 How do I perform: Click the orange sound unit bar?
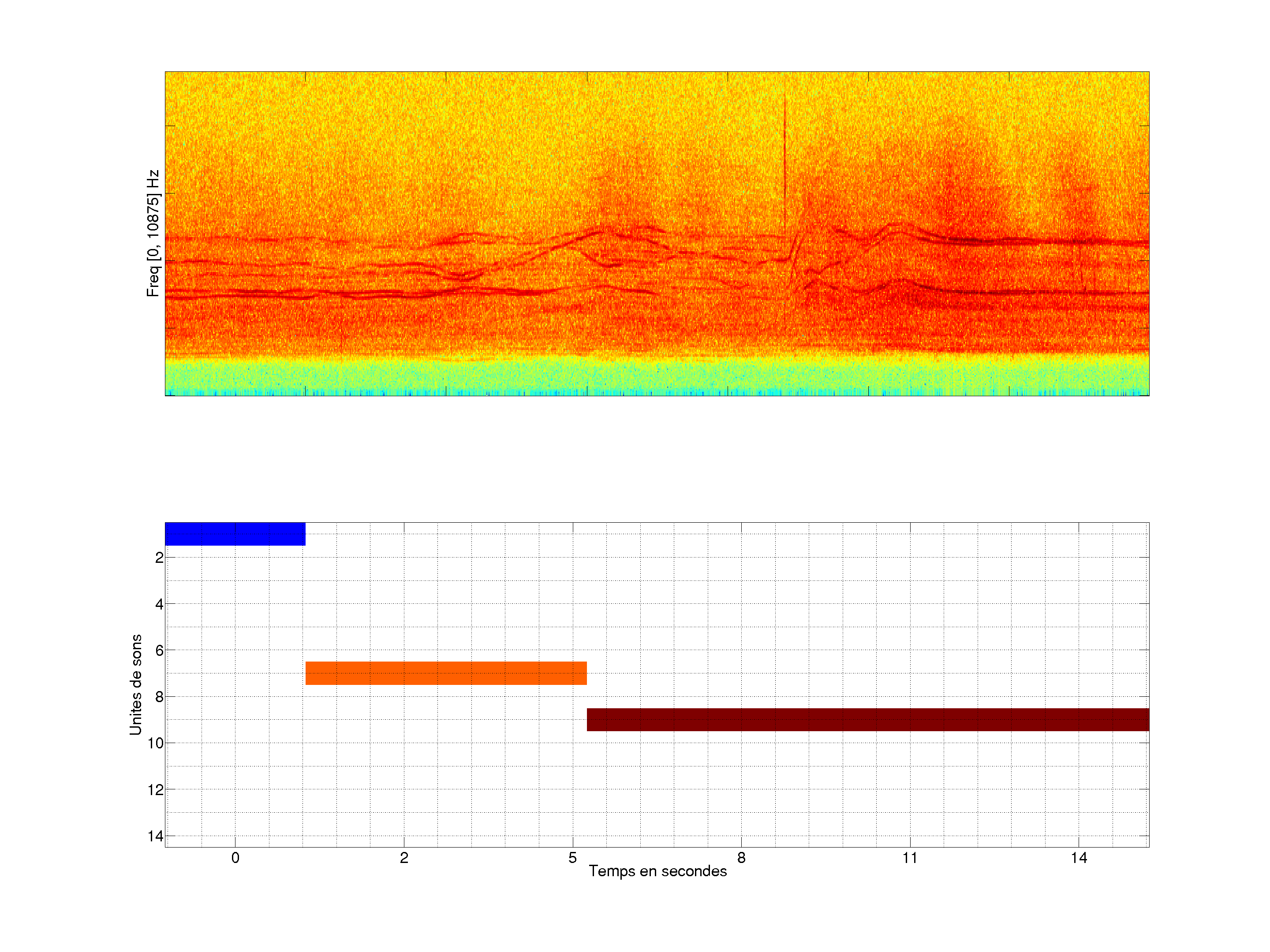pos(445,673)
